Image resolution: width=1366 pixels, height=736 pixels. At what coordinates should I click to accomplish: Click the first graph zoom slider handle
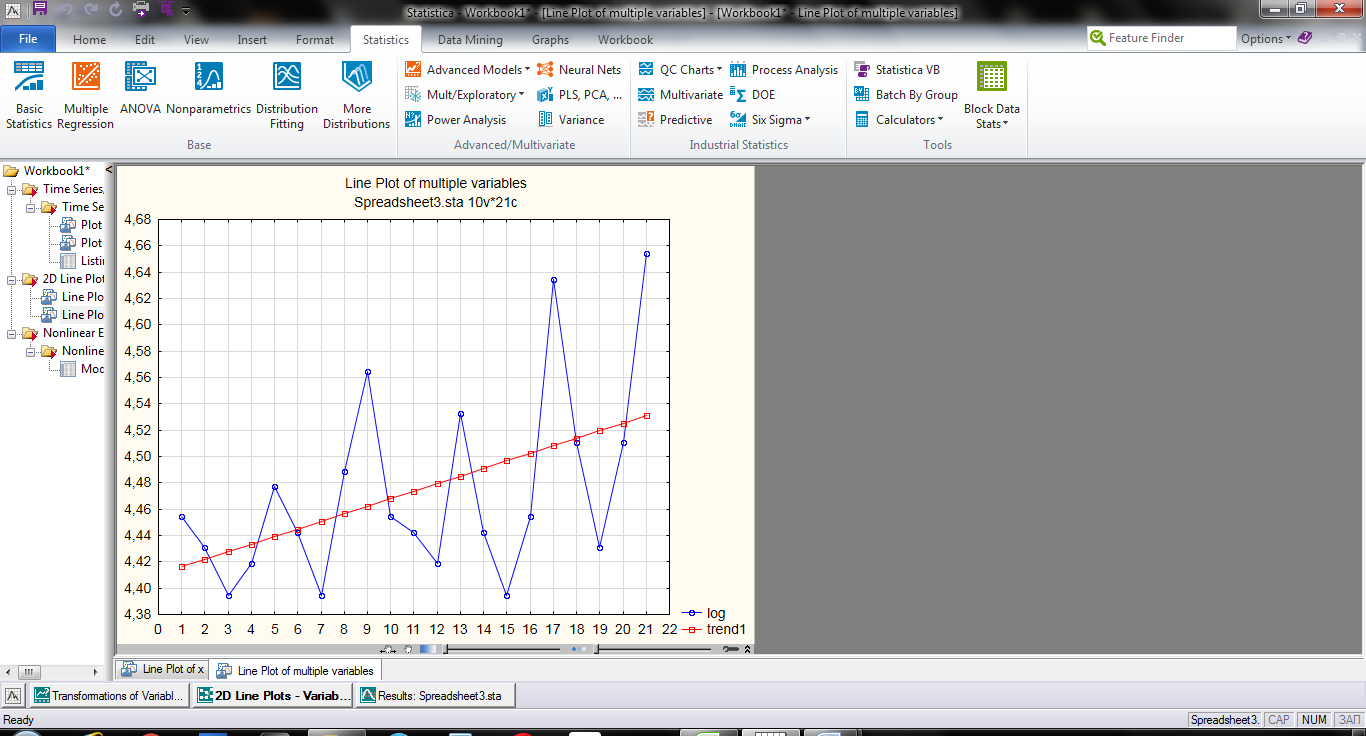445,649
